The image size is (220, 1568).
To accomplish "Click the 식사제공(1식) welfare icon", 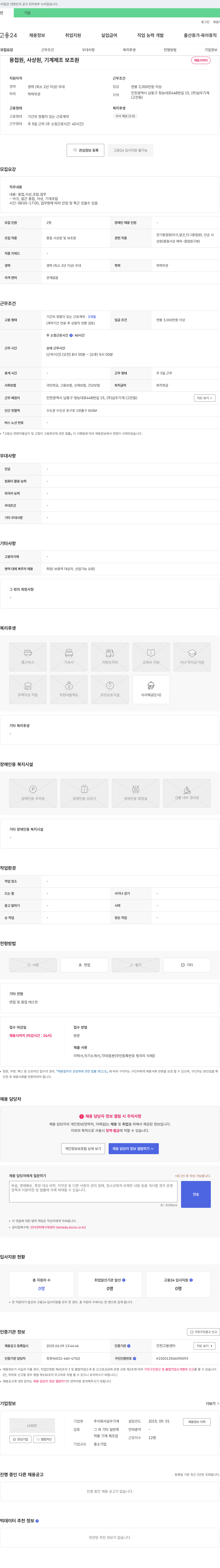I will (151, 690).
